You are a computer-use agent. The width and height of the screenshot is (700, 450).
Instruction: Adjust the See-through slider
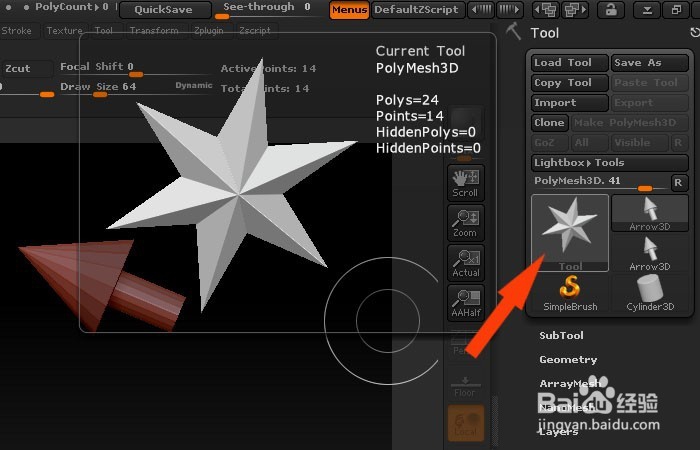271,10
